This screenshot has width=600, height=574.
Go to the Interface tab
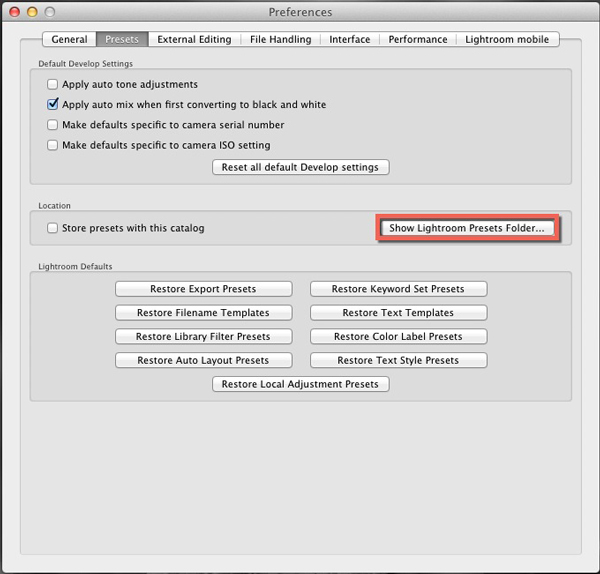pyautogui.click(x=350, y=40)
